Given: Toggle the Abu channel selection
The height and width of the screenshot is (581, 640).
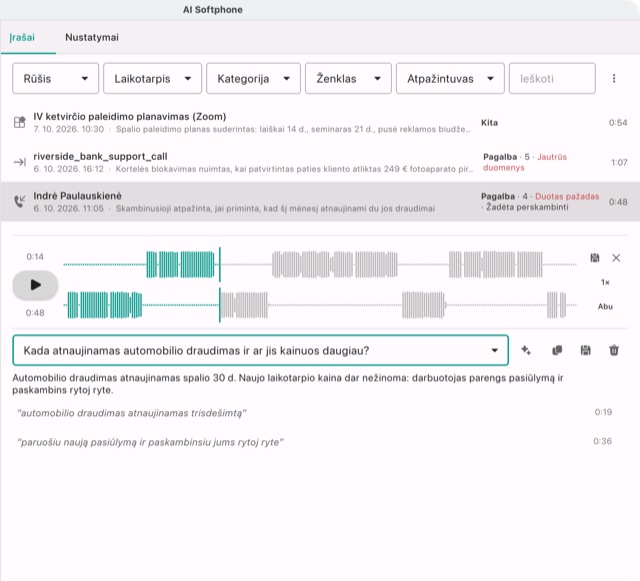Looking at the screenshot, I should pyautogui.click(x=605, y=306).
